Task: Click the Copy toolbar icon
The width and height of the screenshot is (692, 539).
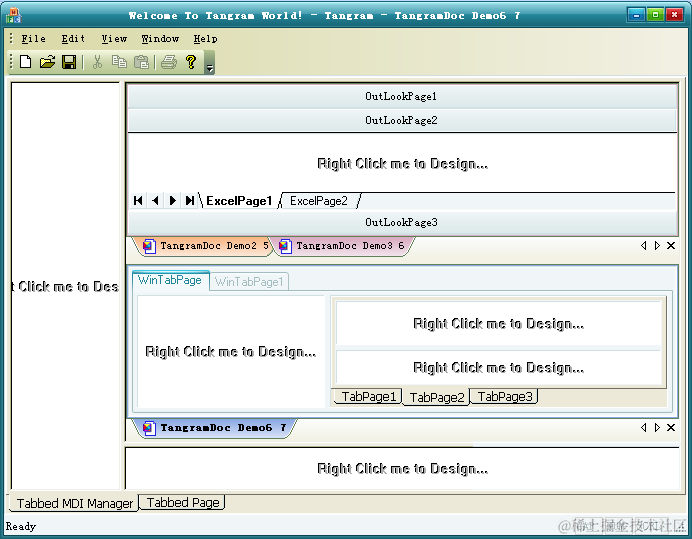Action: [x=119, y=62]
